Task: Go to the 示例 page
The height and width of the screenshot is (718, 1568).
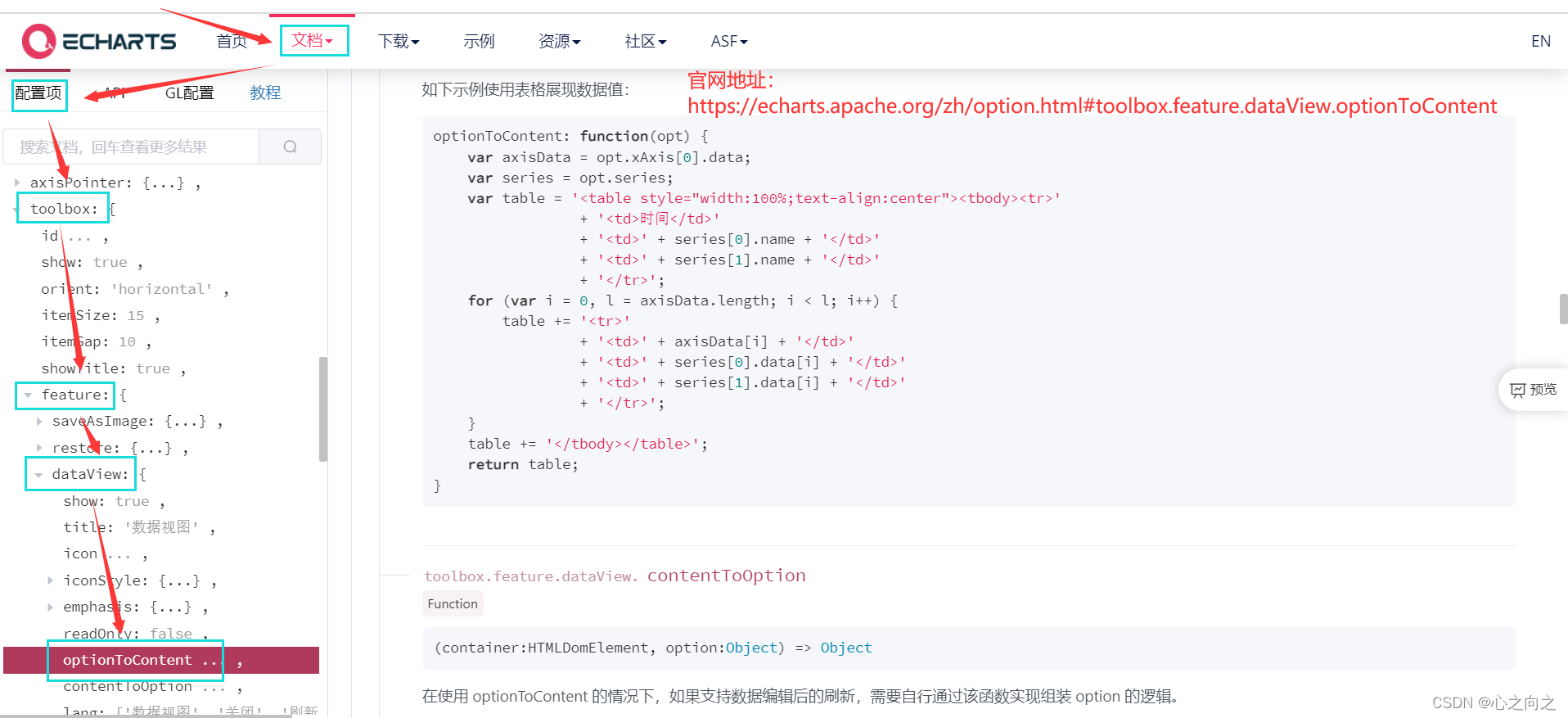Action: (479, 41)
